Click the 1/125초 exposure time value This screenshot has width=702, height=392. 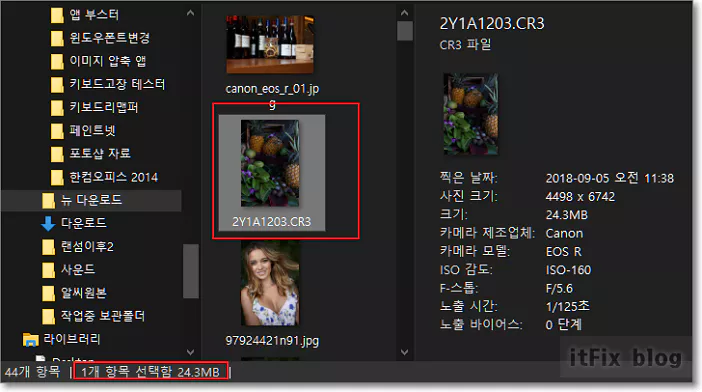[567, 307]
